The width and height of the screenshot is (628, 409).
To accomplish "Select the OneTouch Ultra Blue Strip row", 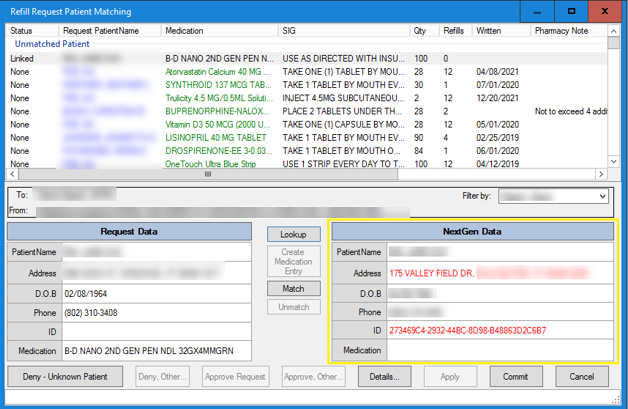I will 307,163.
